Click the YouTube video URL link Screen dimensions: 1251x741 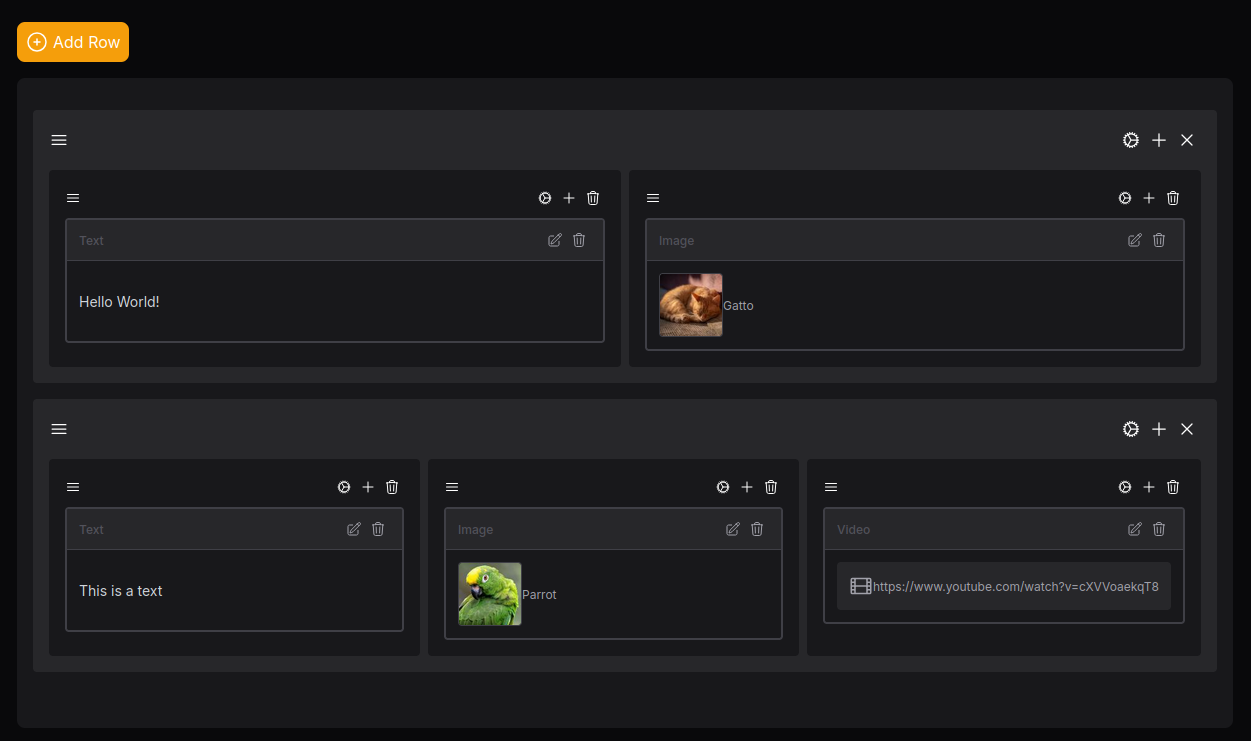[x=1016, y=587]
